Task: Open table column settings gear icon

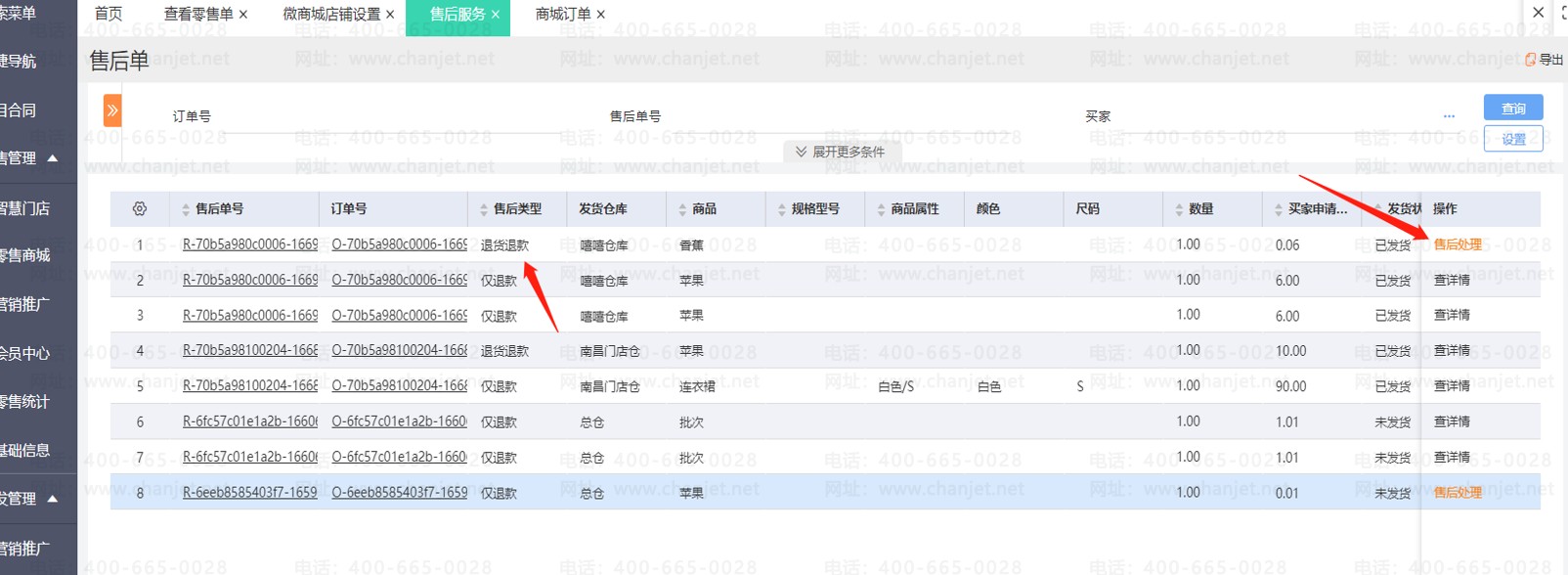Action: pyautogui.click(x=140, y=209)
